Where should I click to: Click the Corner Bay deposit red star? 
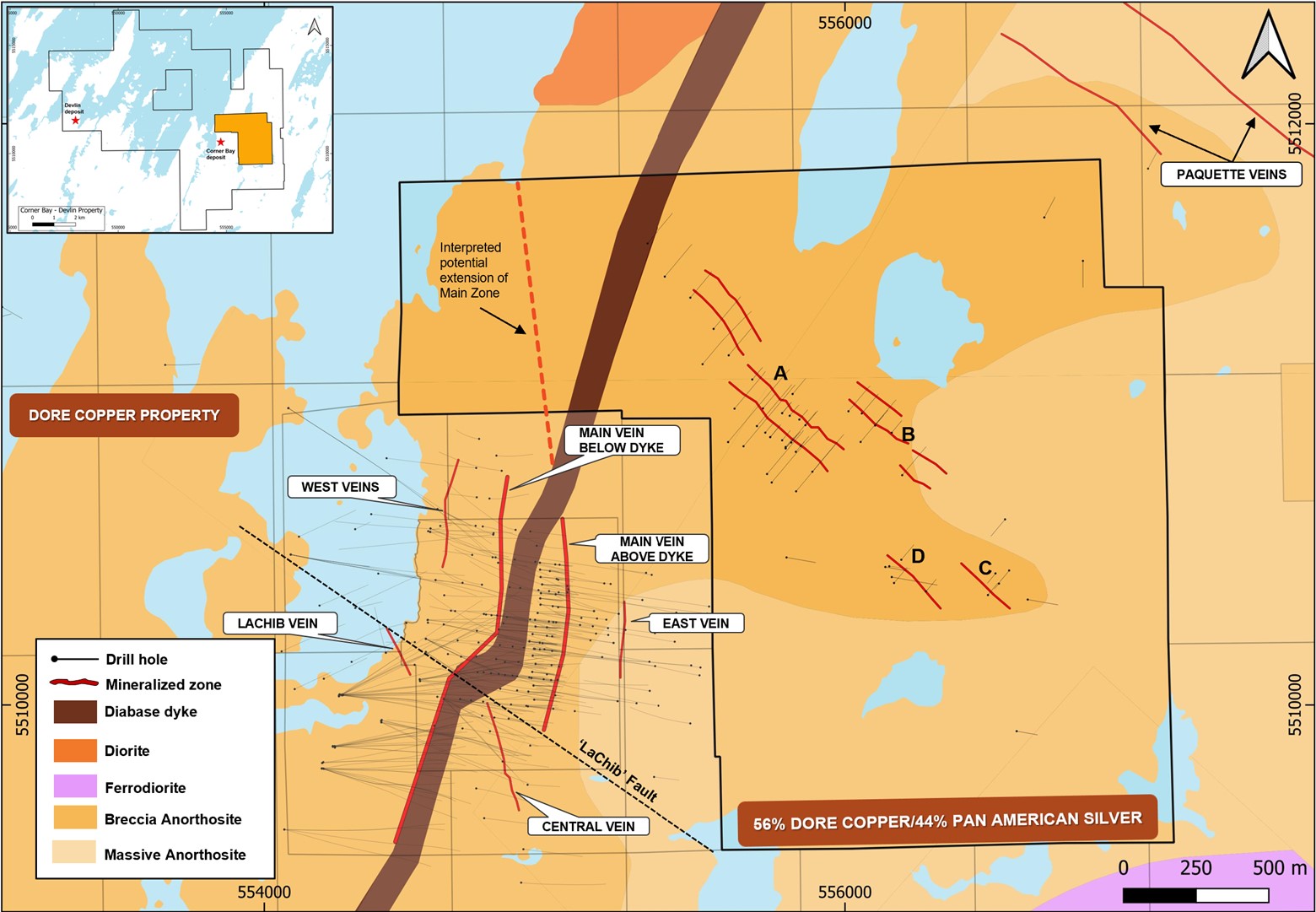pyautogui.click(x=221, y=142)
